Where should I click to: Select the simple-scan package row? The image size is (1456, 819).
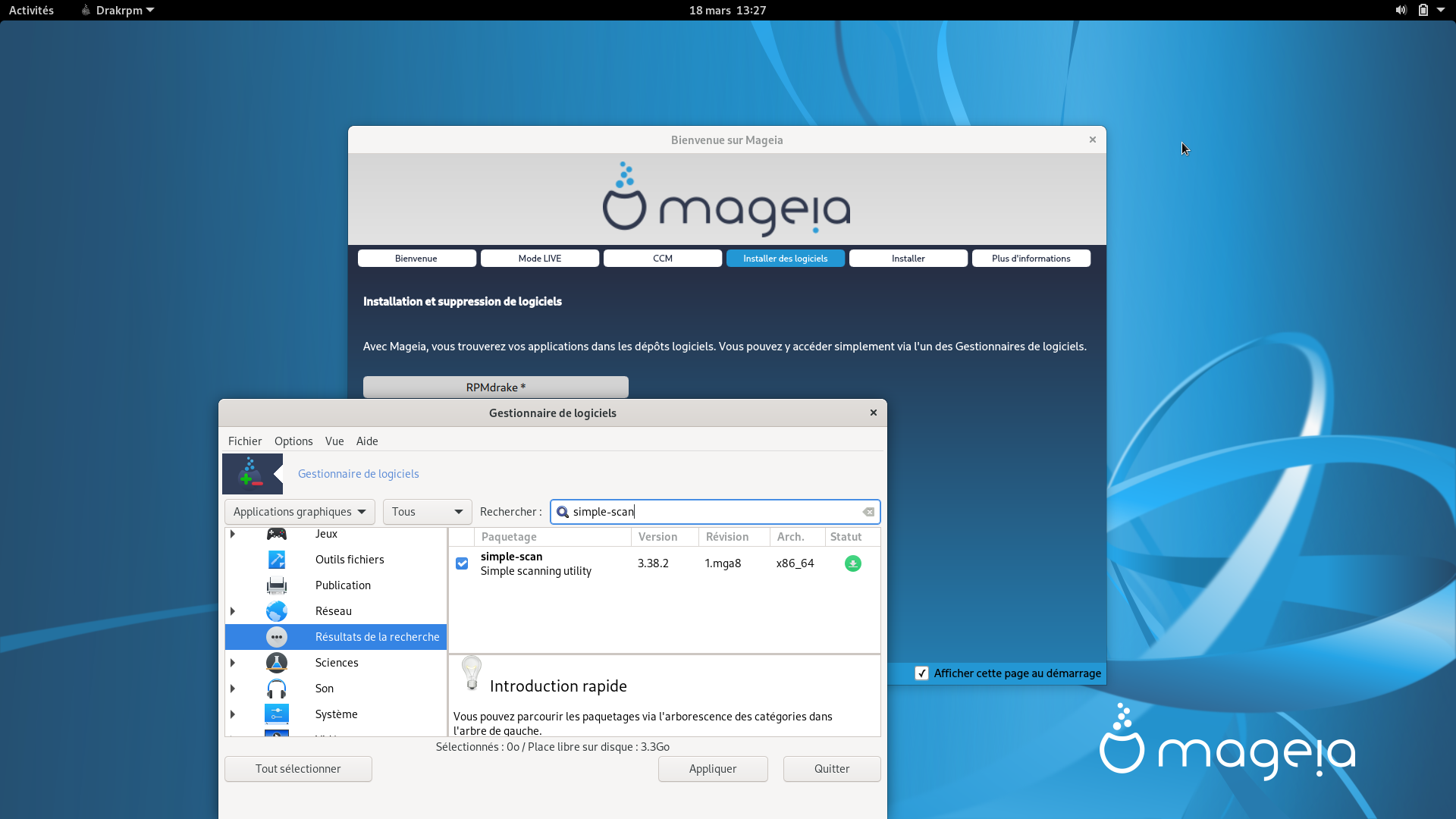tap(664, 563)
